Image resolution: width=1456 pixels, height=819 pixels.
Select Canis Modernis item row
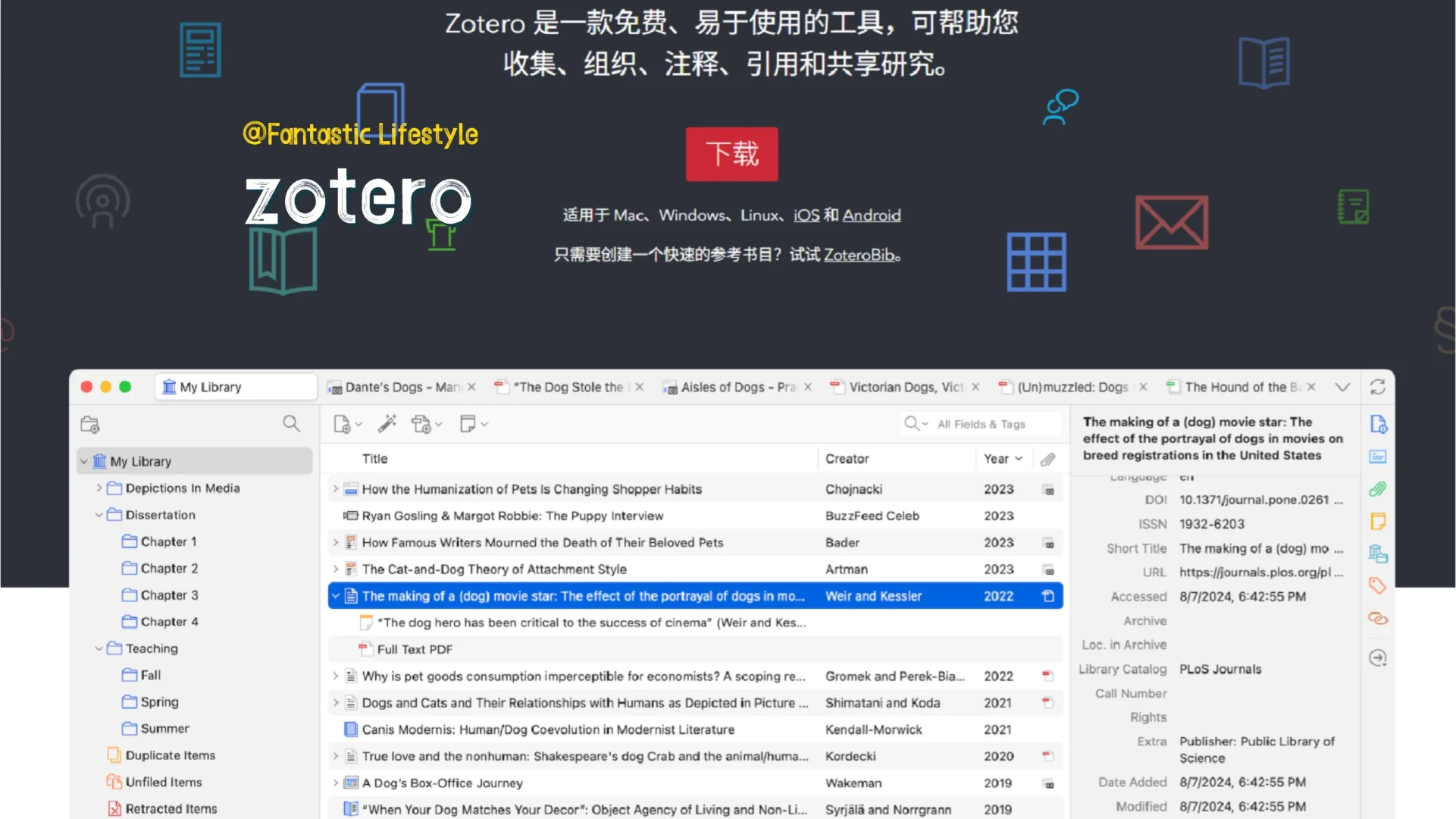(695, 730)
